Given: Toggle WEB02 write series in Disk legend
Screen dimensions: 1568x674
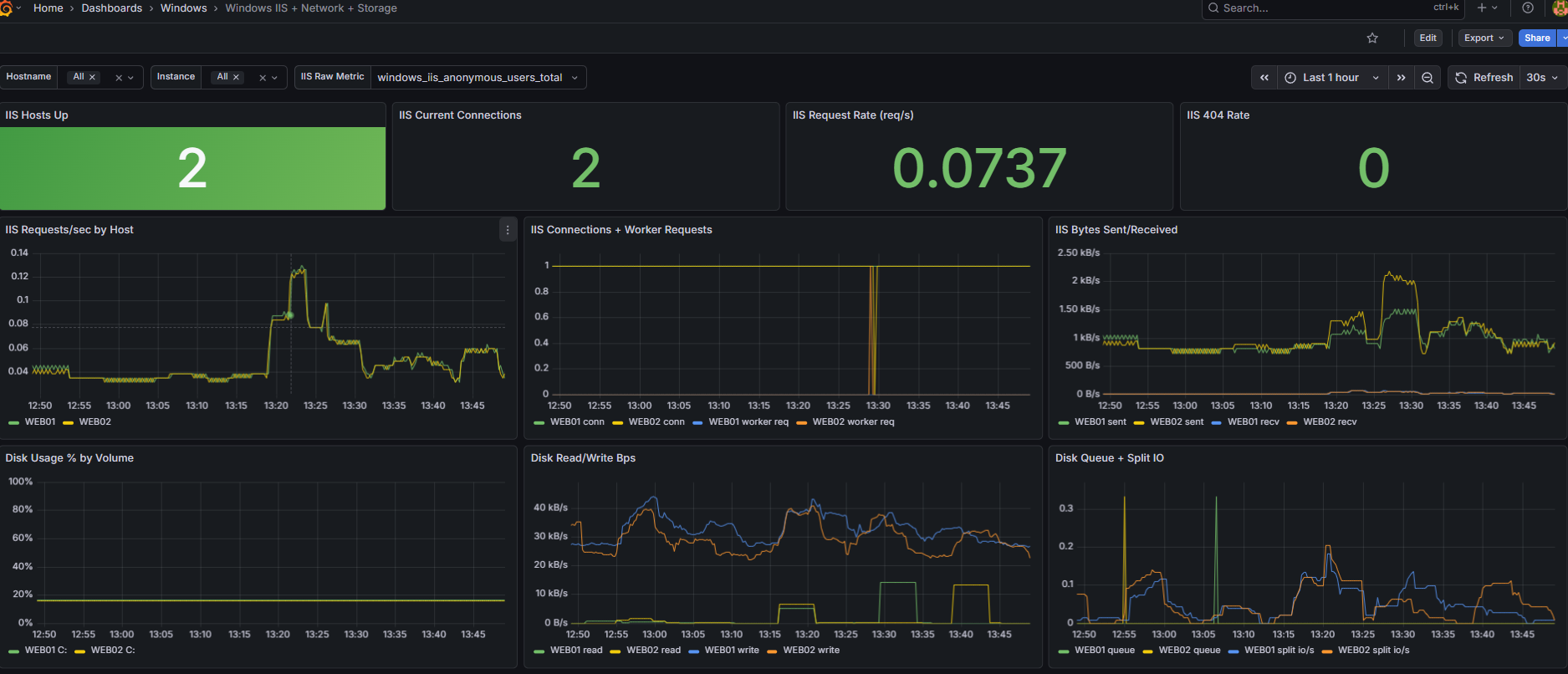Looking at the screenshot, I should (810, 651).
